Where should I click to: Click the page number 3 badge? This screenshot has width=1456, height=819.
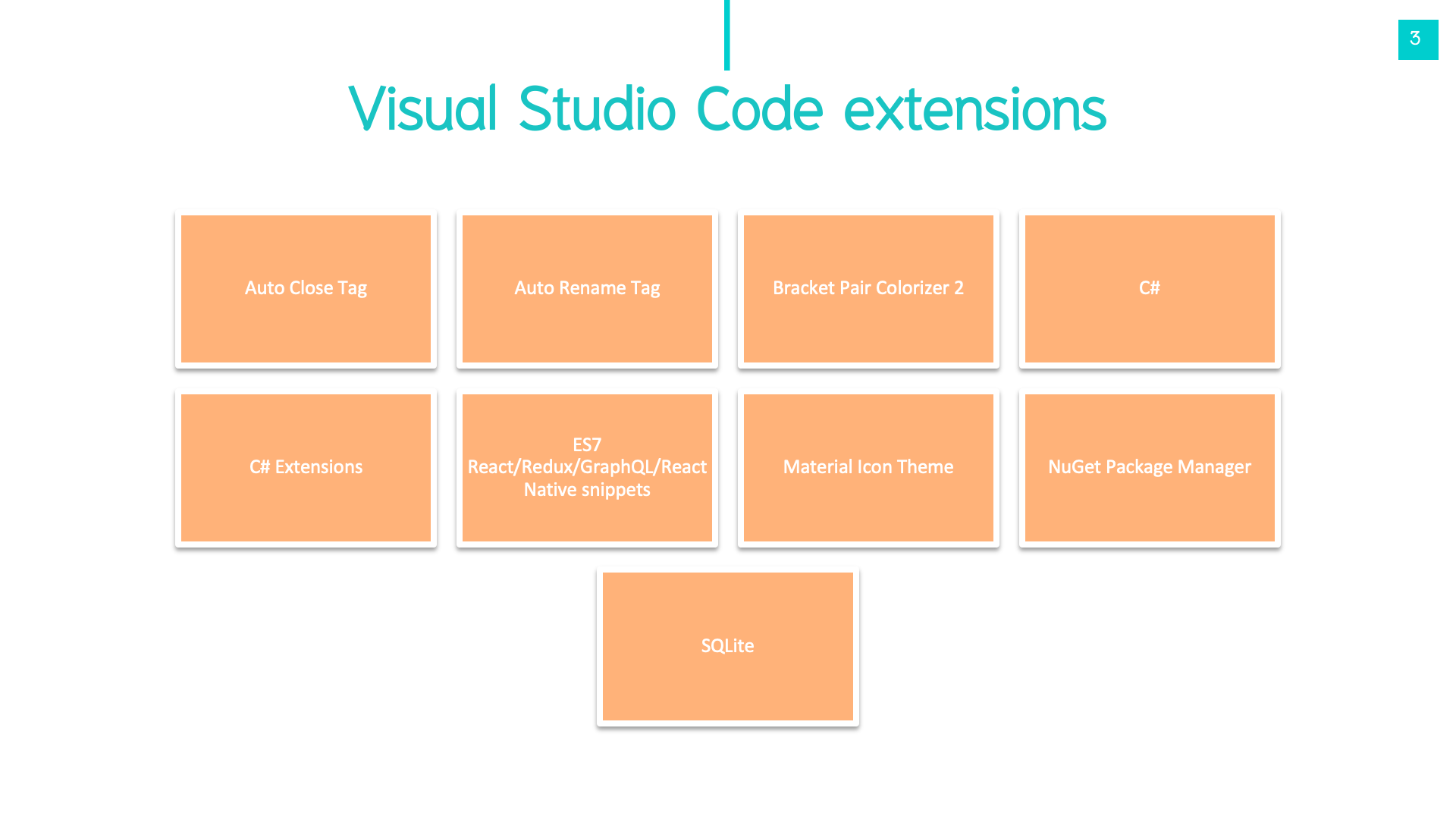(1417, 39)
